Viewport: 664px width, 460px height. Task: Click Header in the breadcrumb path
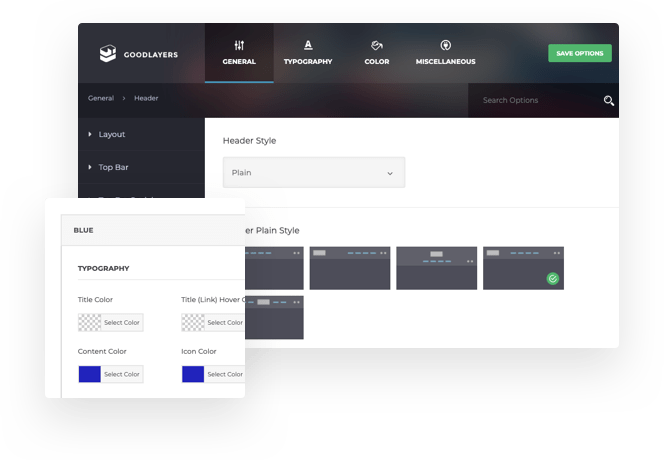146,98
